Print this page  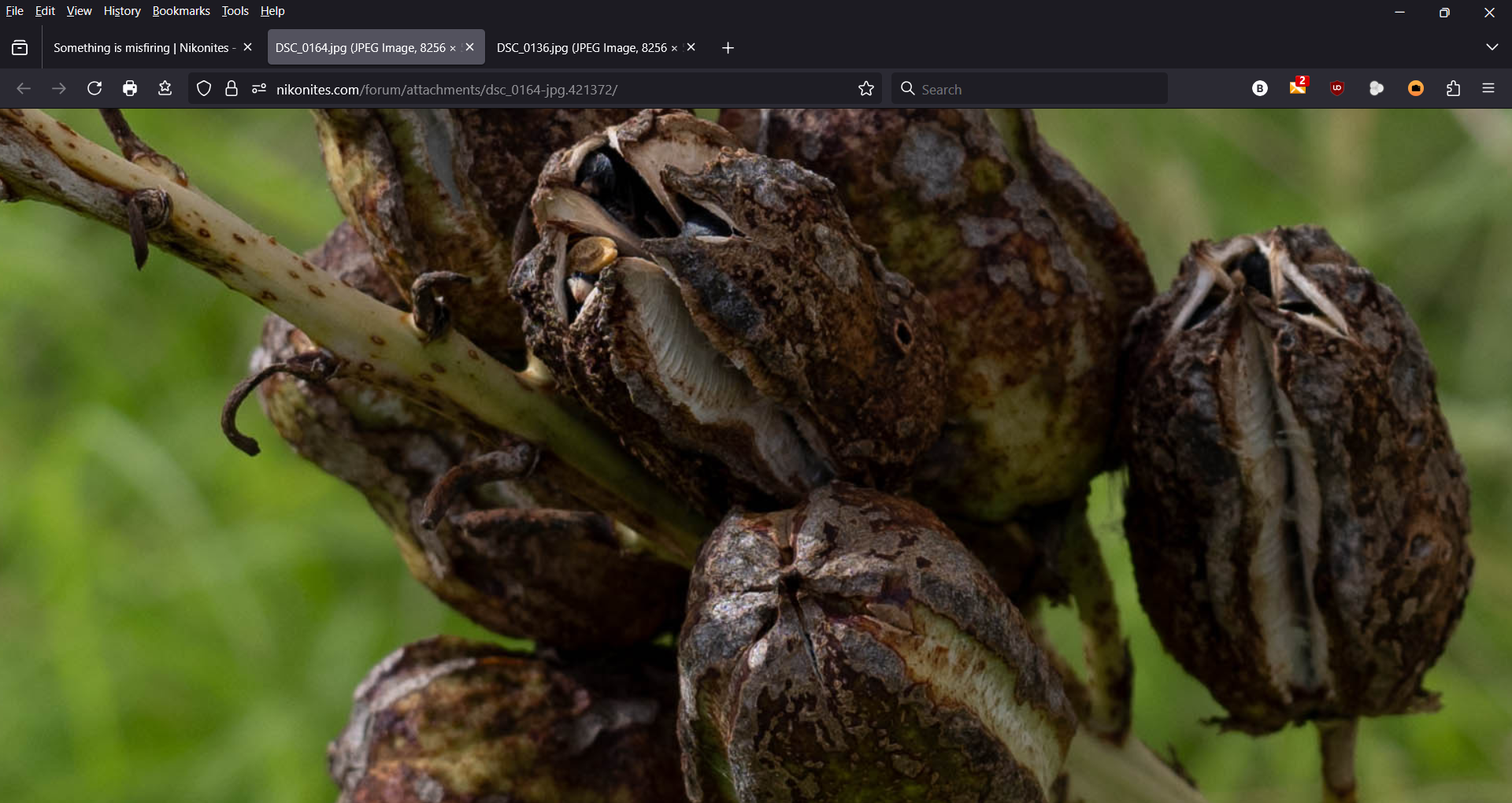pos(130,89)
